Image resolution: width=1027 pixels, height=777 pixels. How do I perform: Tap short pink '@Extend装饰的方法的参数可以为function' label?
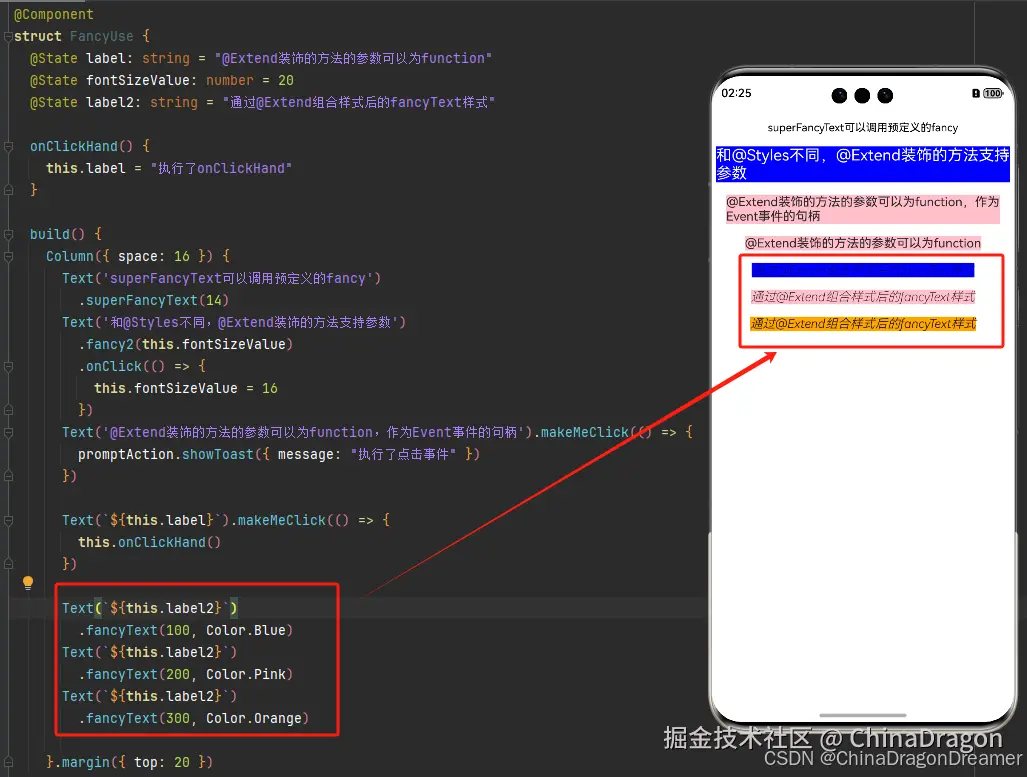click(863, 243)
